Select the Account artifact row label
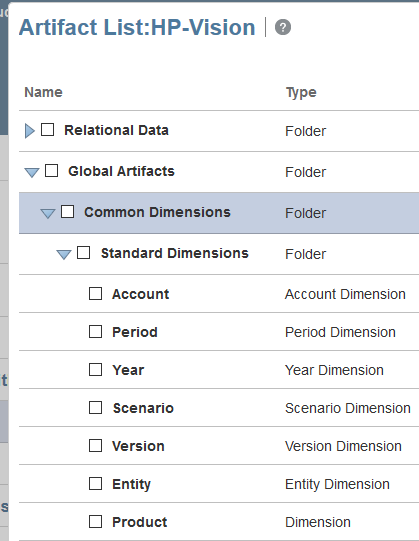 140,294
